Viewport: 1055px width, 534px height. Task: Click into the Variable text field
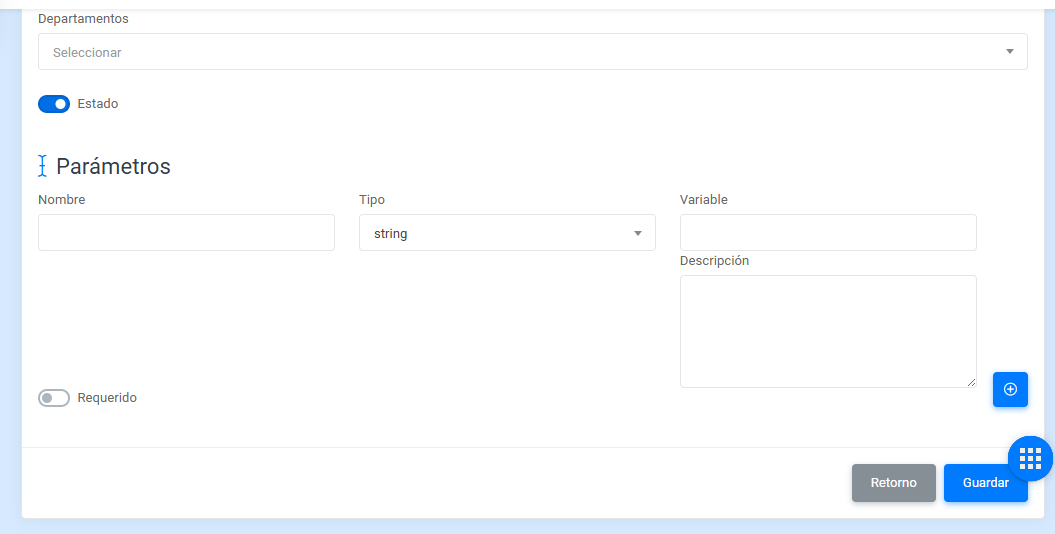[x=828, y=233]
